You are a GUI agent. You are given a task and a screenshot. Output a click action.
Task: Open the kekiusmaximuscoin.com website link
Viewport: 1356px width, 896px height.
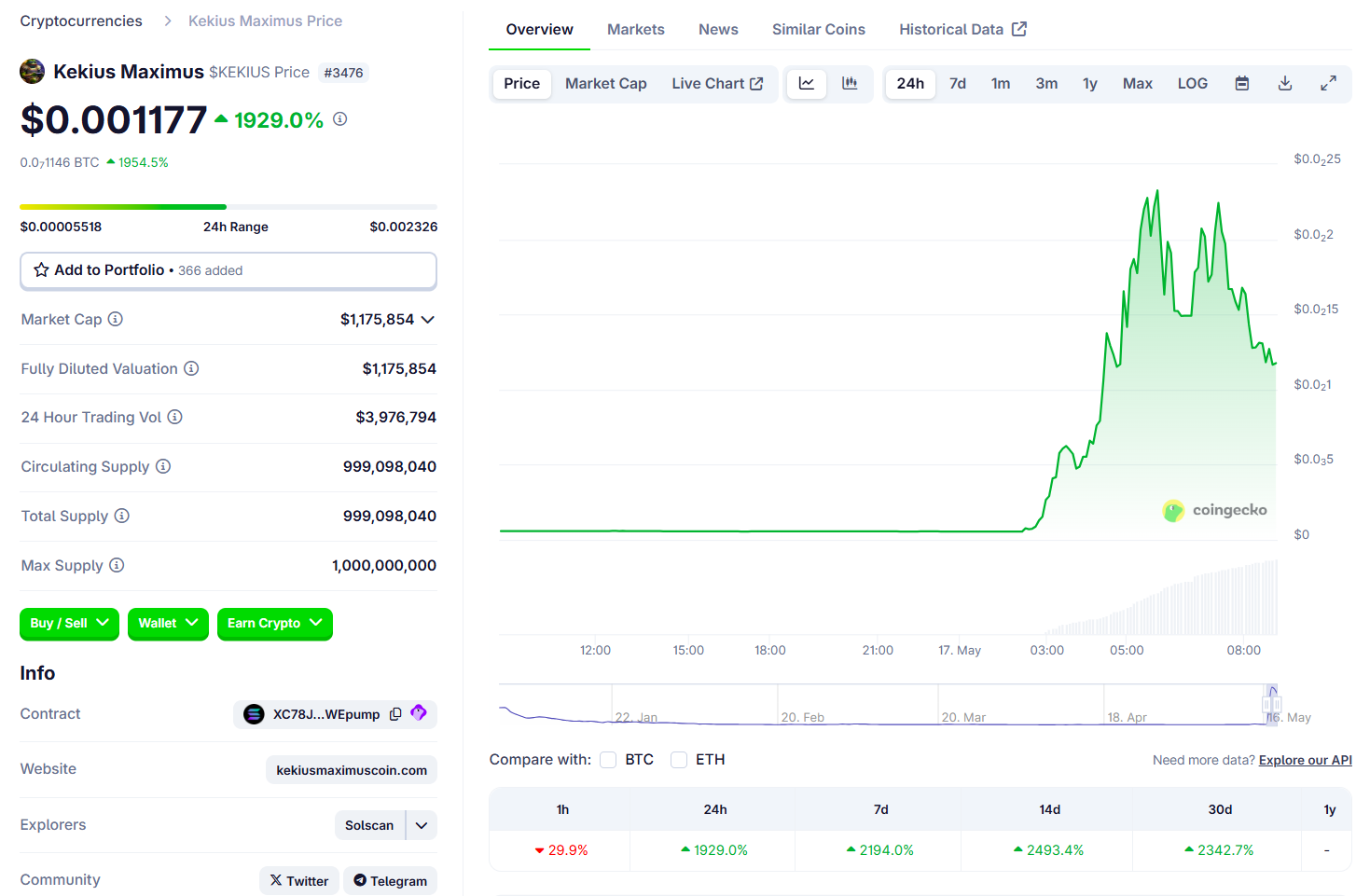coord(352,770)
